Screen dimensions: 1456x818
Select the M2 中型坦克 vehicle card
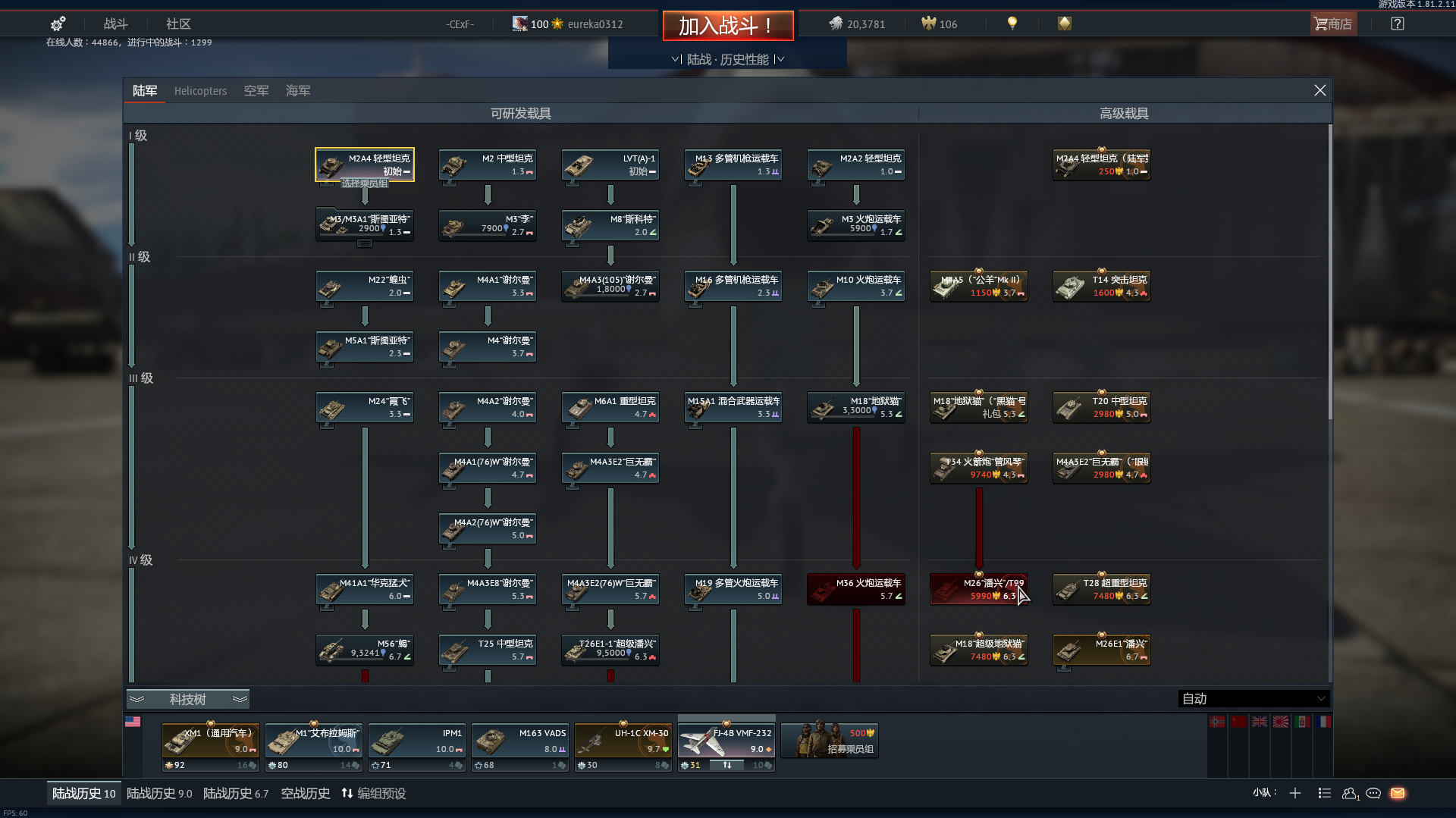[488, 165]
